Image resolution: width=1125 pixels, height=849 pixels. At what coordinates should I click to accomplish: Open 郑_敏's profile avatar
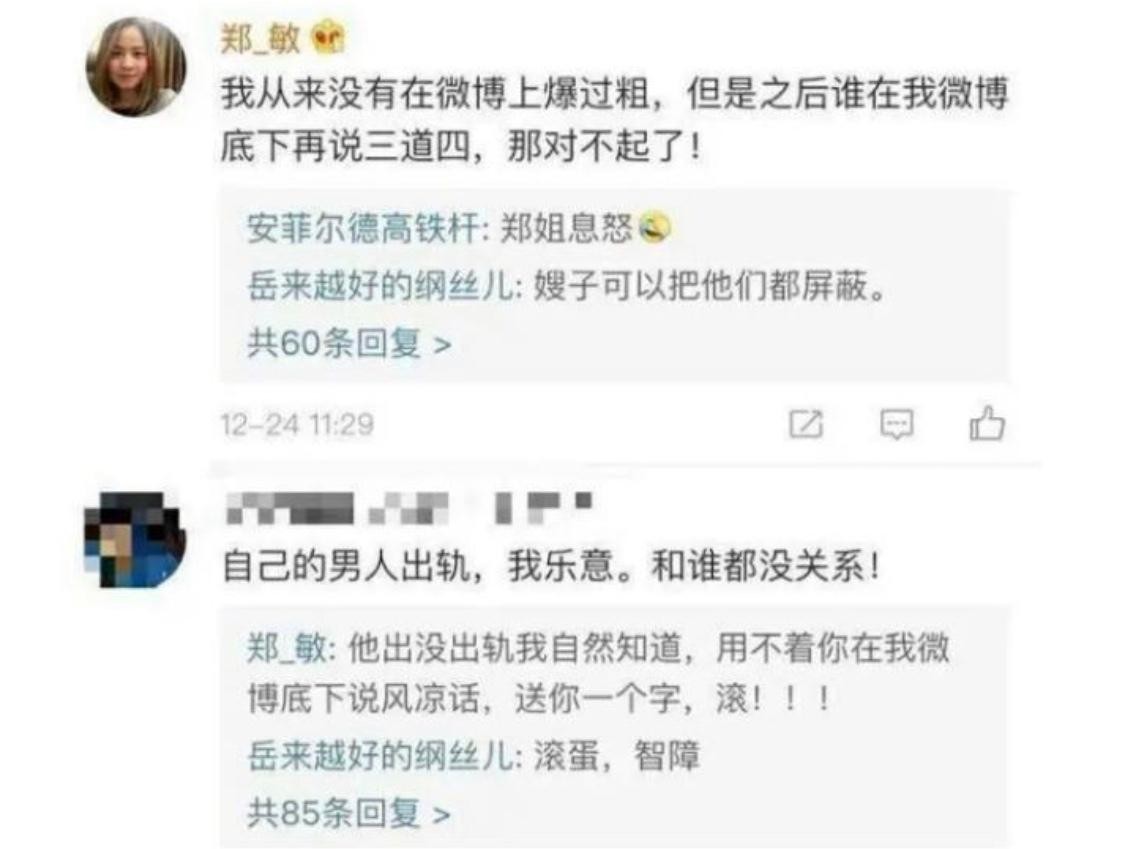pyautogui.click(x=135, y=67)
